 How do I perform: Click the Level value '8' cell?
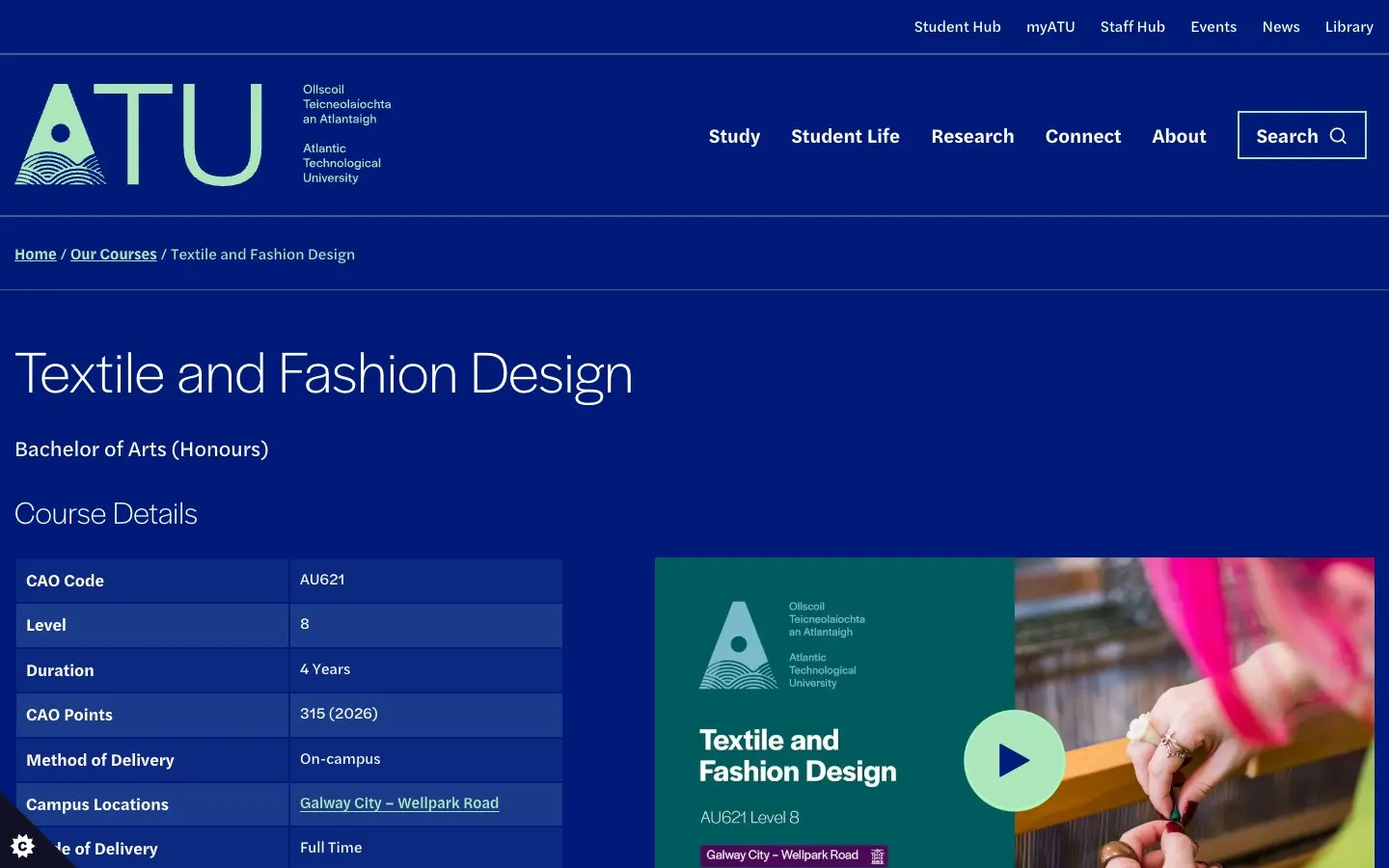click(x=425, y=625)
